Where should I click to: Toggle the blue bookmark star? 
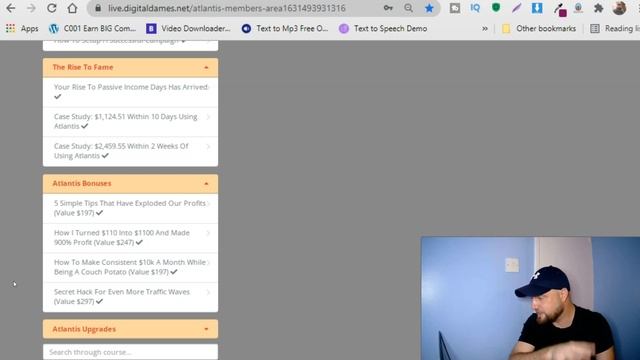tap(429, 8)
